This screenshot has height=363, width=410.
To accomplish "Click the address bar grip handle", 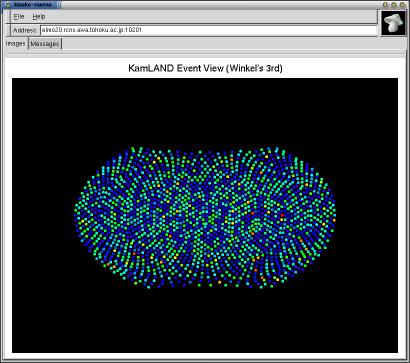I will coord(8,30).
